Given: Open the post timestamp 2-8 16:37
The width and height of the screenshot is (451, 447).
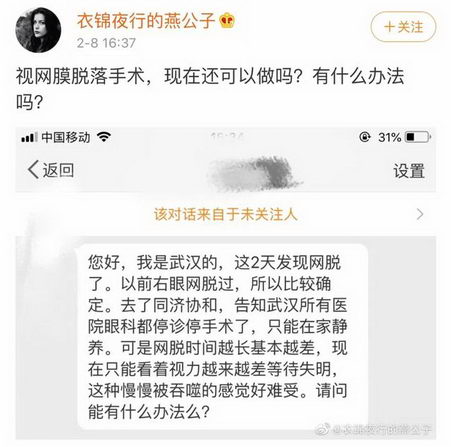Looking at the screenshot, I should (x=106, y=43).
